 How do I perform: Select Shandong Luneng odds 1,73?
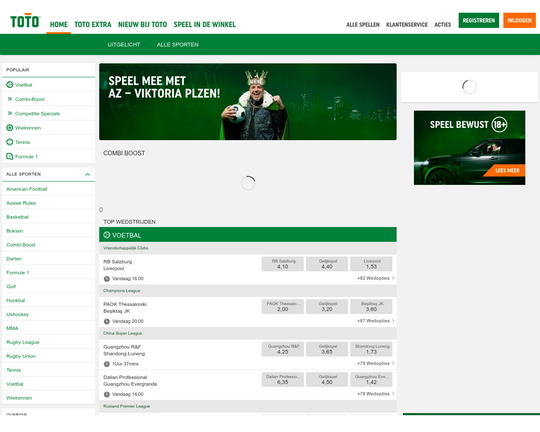click(371, 349)
